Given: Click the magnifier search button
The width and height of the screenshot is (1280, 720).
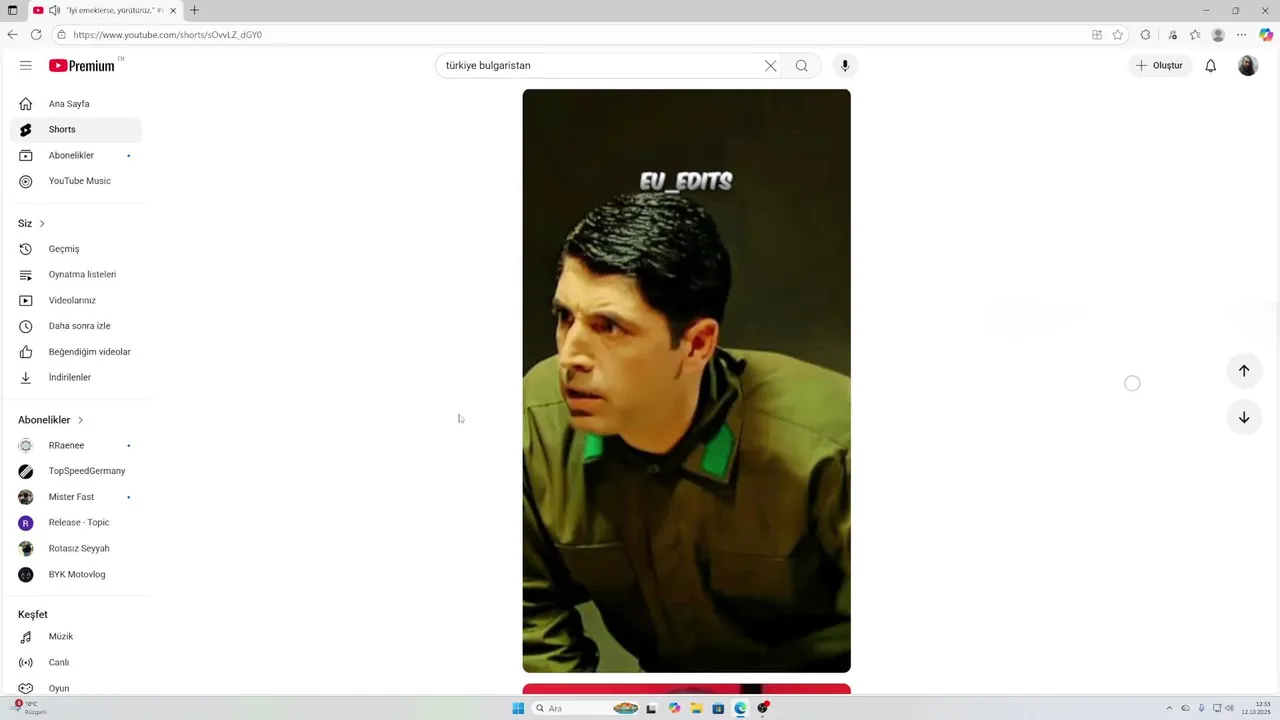Looking at the screenshot, I should [x=801, y=66].
